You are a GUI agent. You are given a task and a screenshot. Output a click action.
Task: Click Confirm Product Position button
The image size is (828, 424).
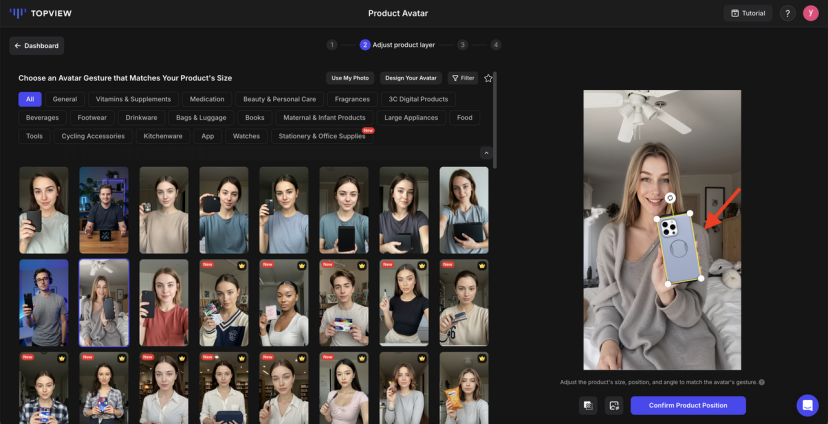688,406
